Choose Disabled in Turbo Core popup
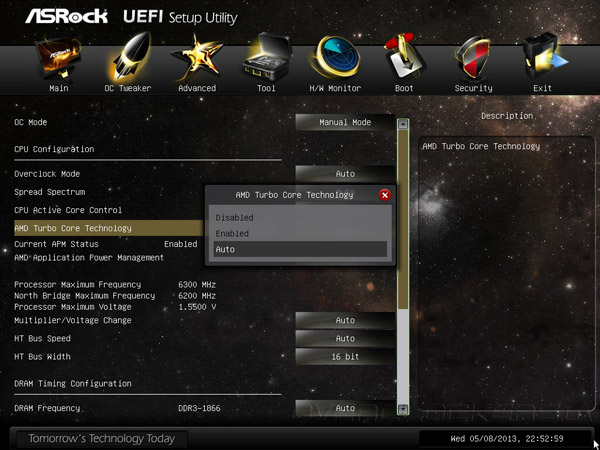The image size is (600, 450). [300, 218]
